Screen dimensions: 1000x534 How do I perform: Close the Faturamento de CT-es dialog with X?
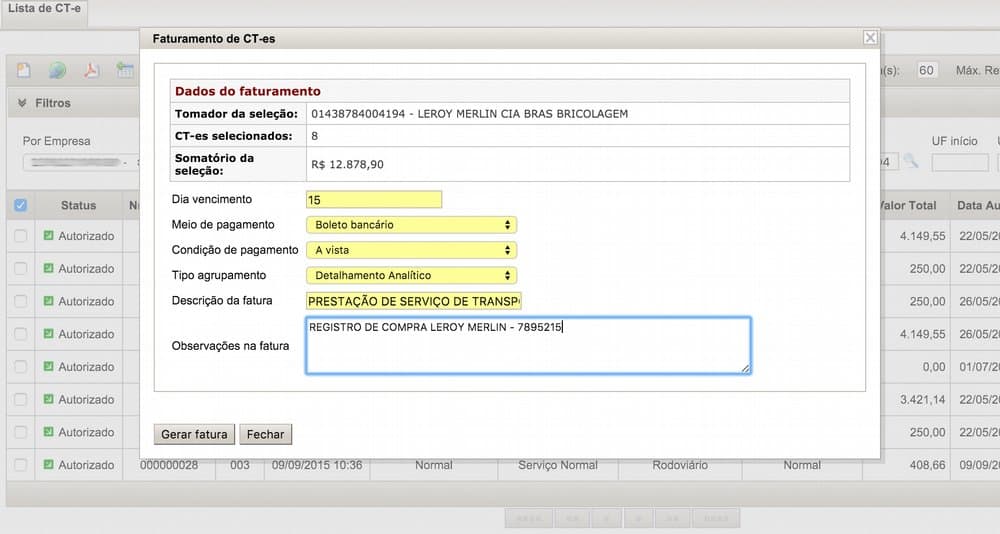pyautogui.click(x=870, y=38)
